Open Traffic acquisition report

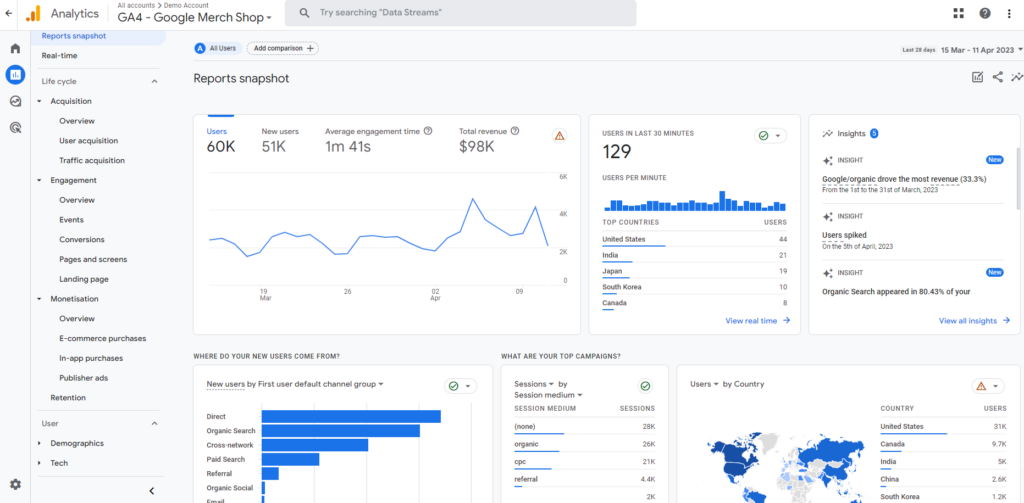92,160
